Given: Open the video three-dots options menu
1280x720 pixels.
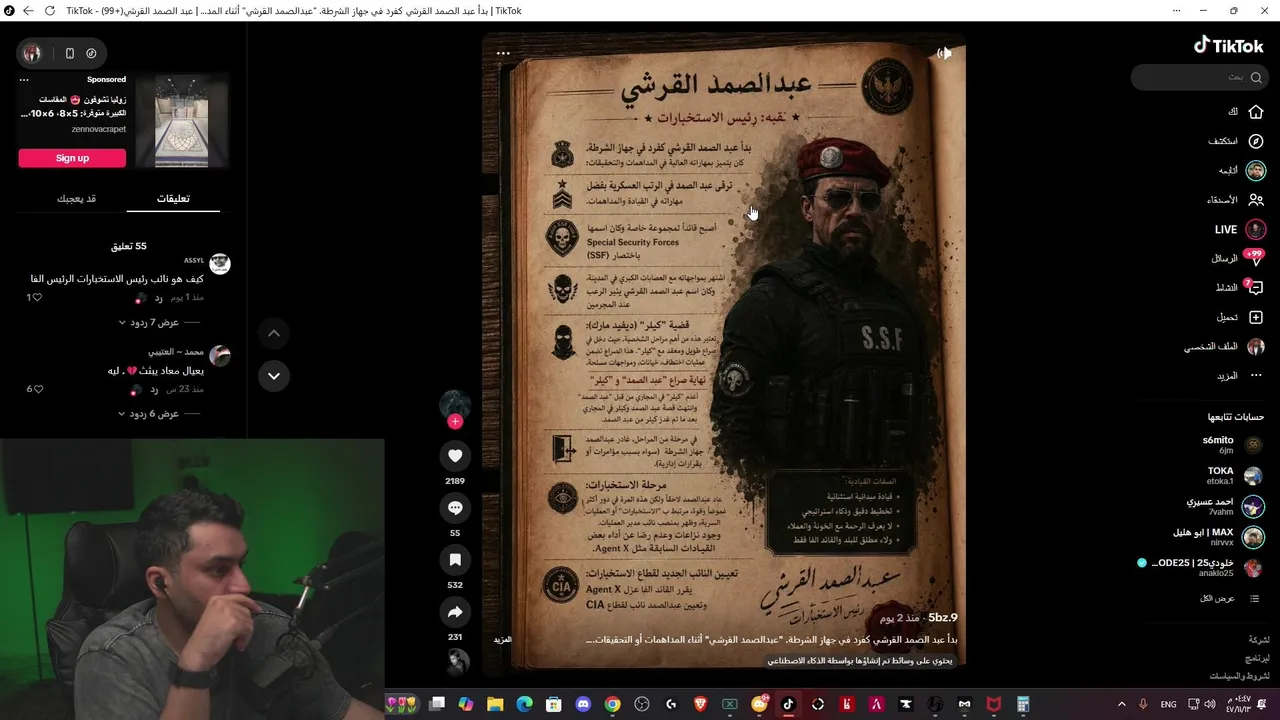Looking at the screenshot, I should click(x=503, y=53).
